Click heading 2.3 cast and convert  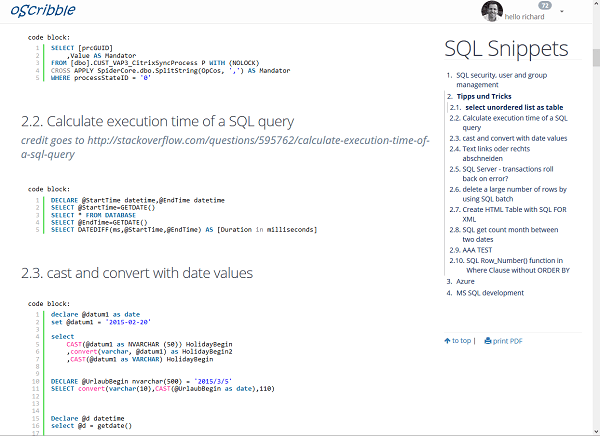pos(138,273)
